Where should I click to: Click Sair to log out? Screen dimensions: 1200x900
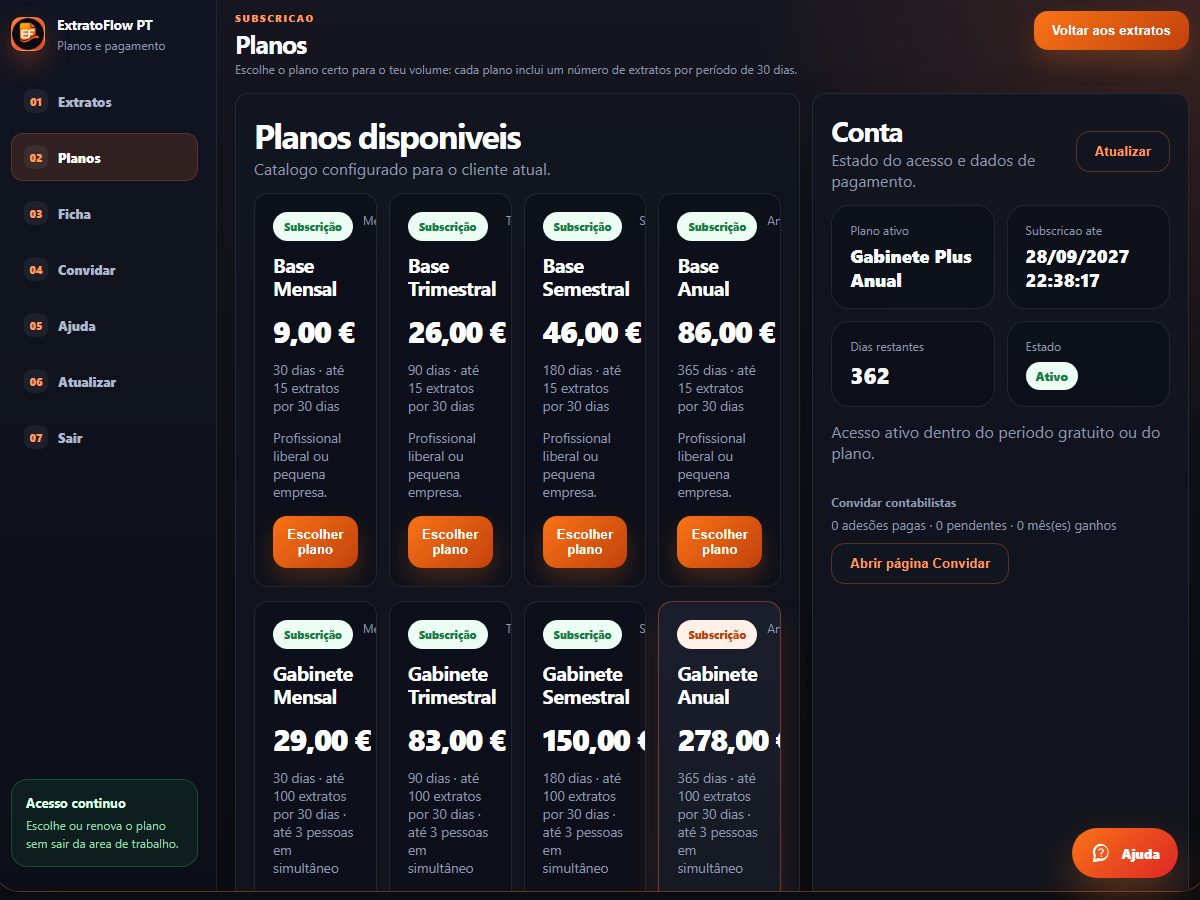tap(104, 438)
